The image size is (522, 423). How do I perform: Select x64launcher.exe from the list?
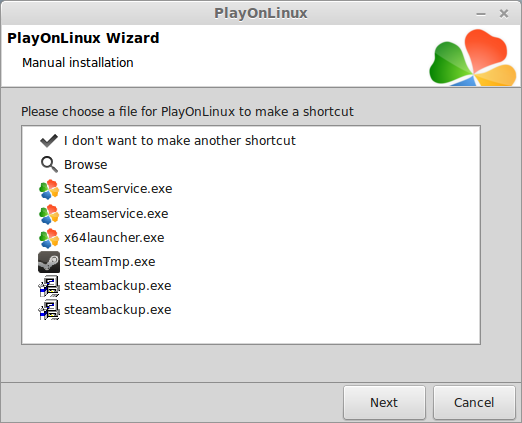click(x=114, y=238)
